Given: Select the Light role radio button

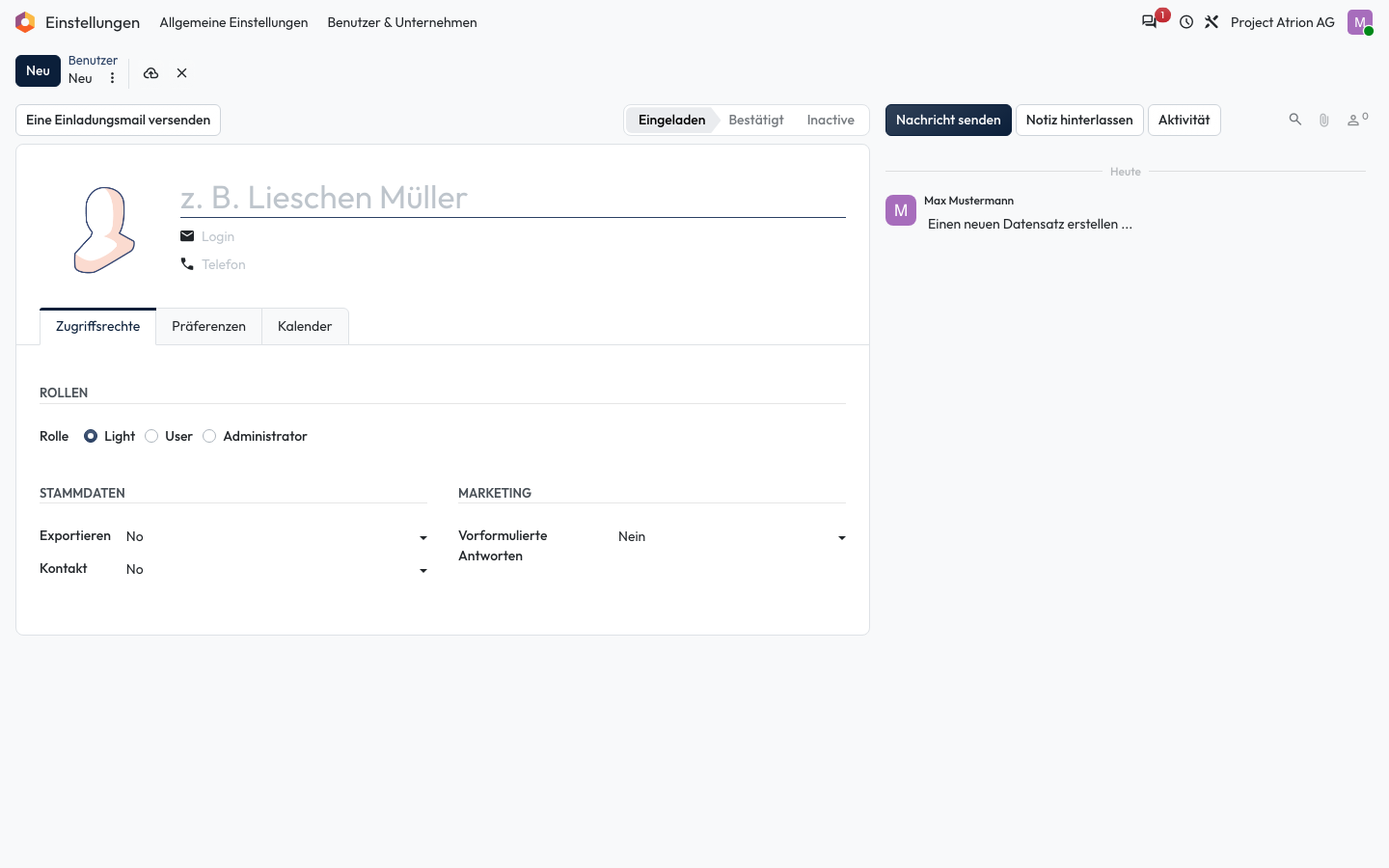Looking at the screenshot, I should click(x=91, y=436).
